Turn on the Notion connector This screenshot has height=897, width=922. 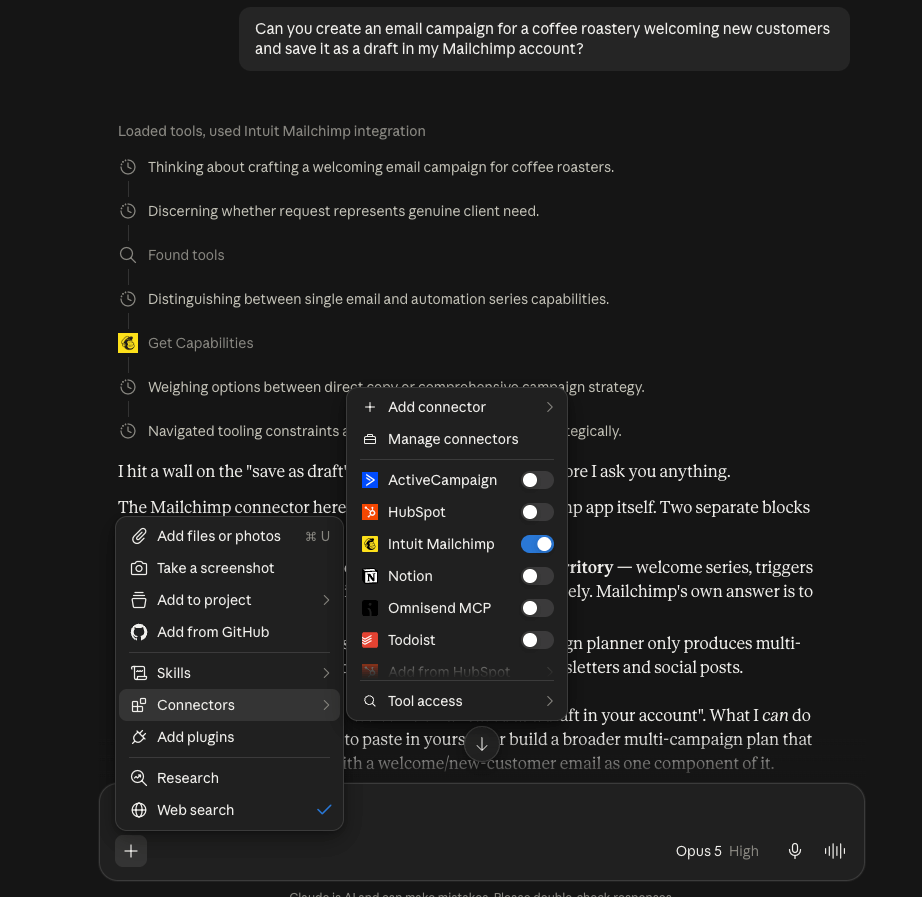click(537, 576)
